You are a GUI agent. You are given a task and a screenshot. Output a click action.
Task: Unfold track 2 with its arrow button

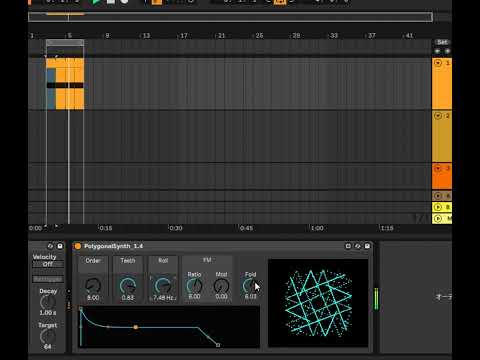(438, 116)
